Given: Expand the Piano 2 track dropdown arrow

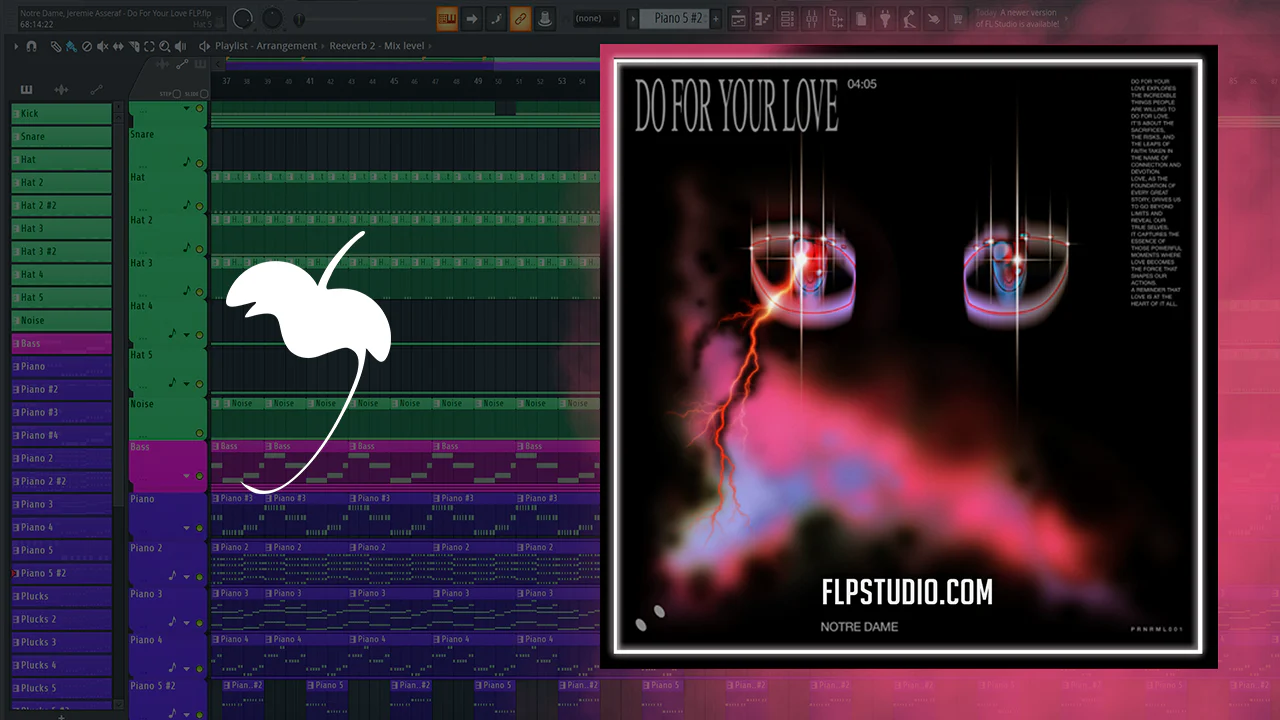Looking at the screenshot, I should (x=186, y=577).
